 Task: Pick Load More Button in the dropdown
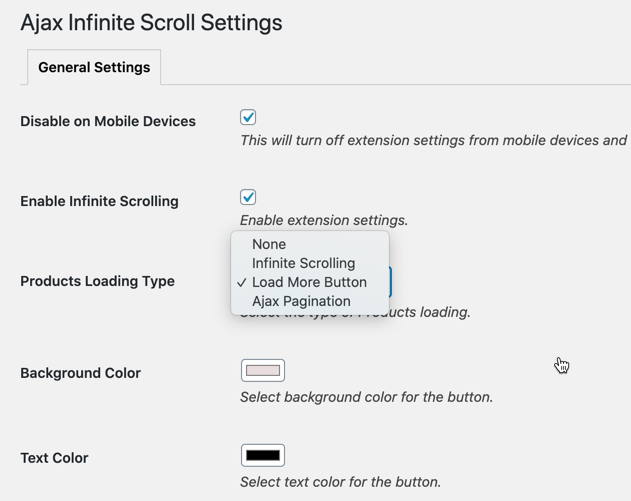(x=309, y=282)
